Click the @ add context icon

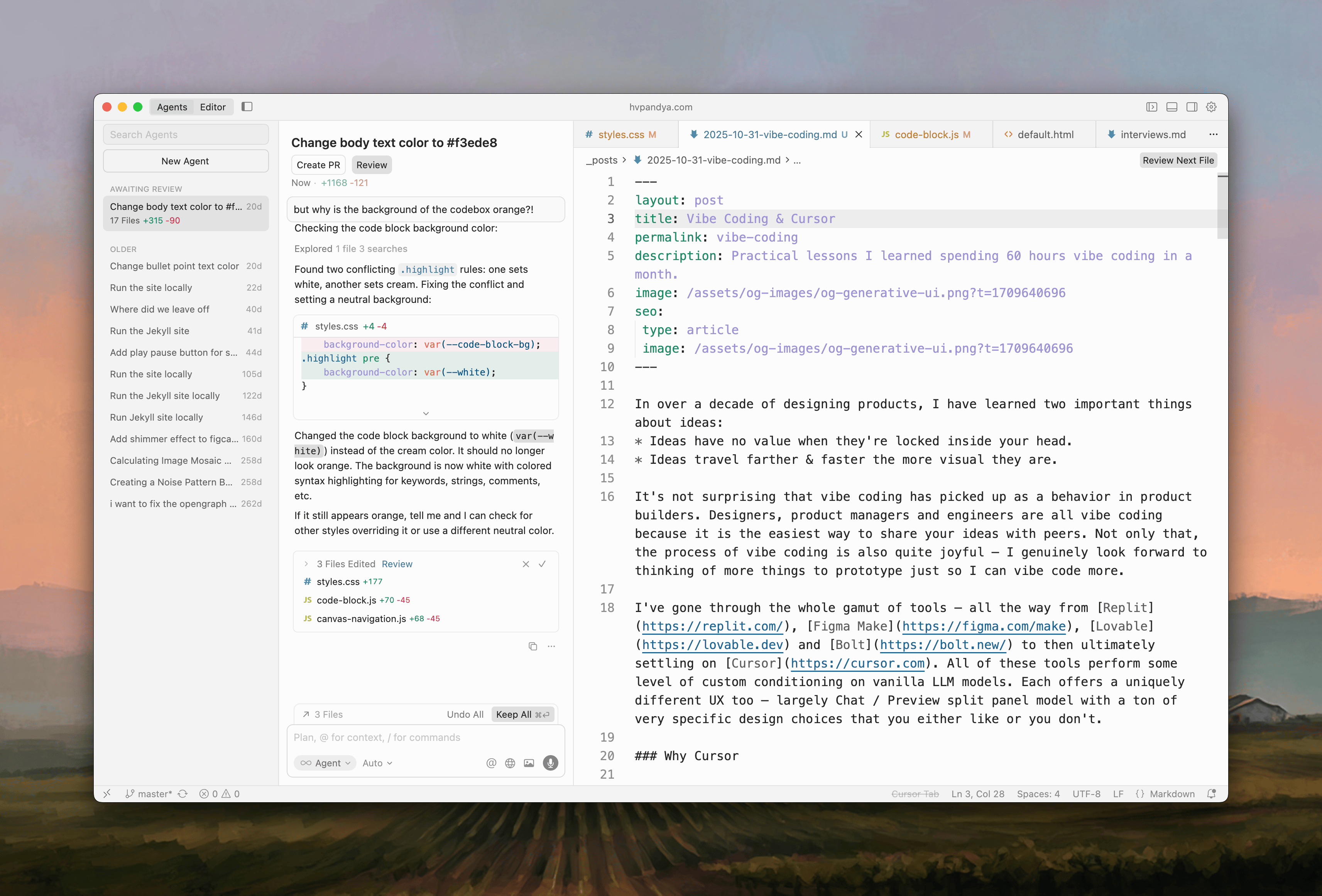point(492,763)
